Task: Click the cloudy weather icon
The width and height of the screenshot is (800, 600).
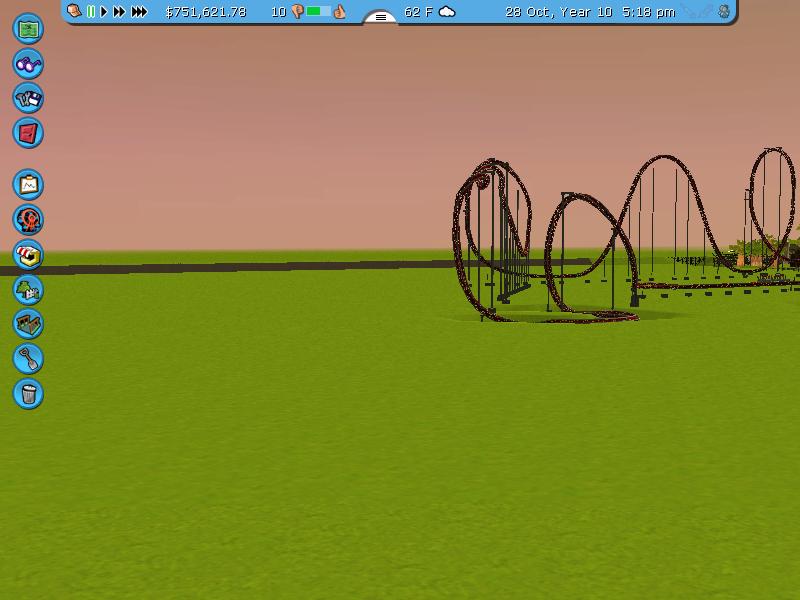Action: point(447,11)
